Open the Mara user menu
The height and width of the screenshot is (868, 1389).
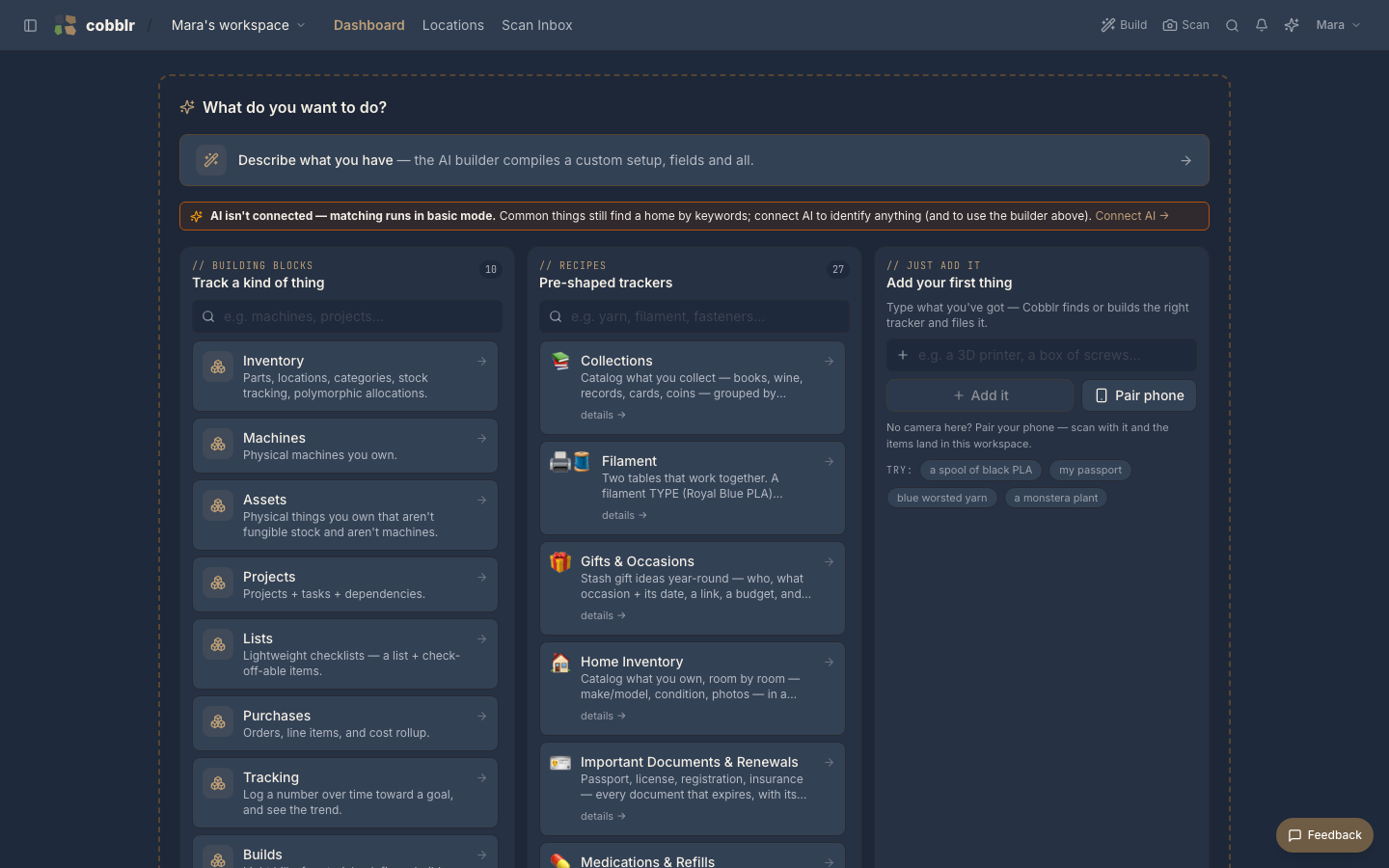(1338, 25)
